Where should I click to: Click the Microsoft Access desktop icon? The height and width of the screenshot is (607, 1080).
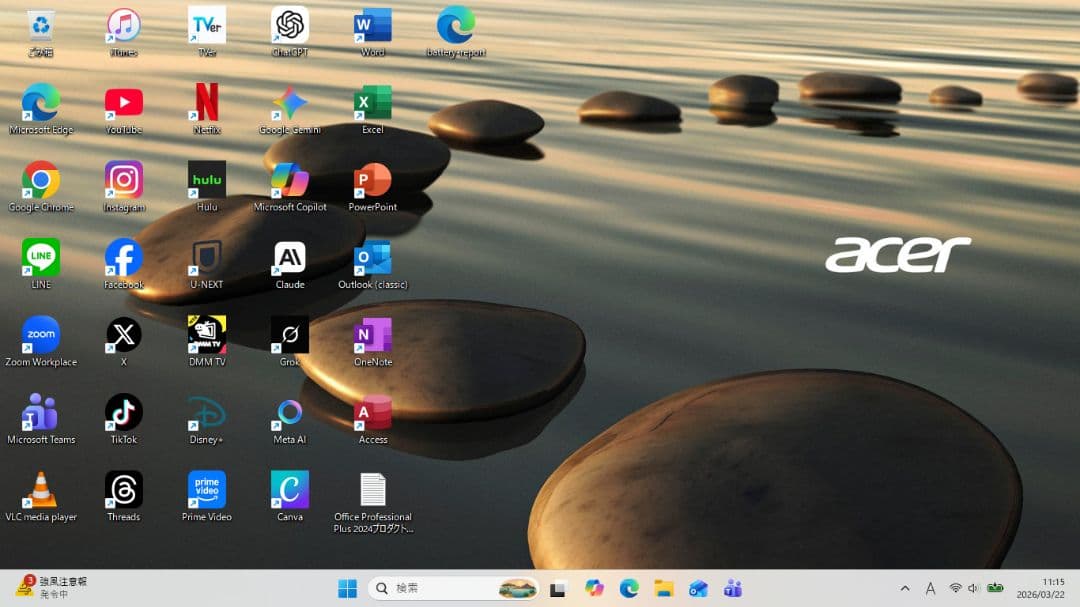[x=373, y=414]
